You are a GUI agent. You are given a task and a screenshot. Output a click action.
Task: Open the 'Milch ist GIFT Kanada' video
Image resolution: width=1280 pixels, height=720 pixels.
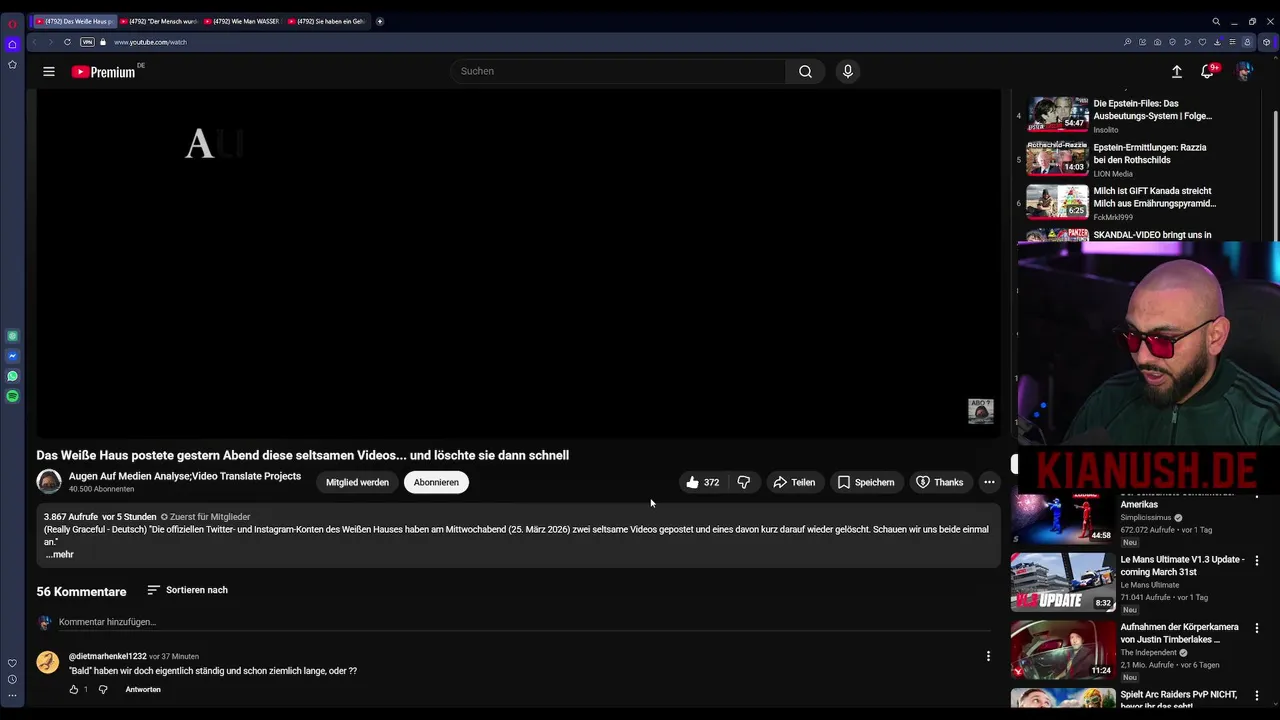1155,197
